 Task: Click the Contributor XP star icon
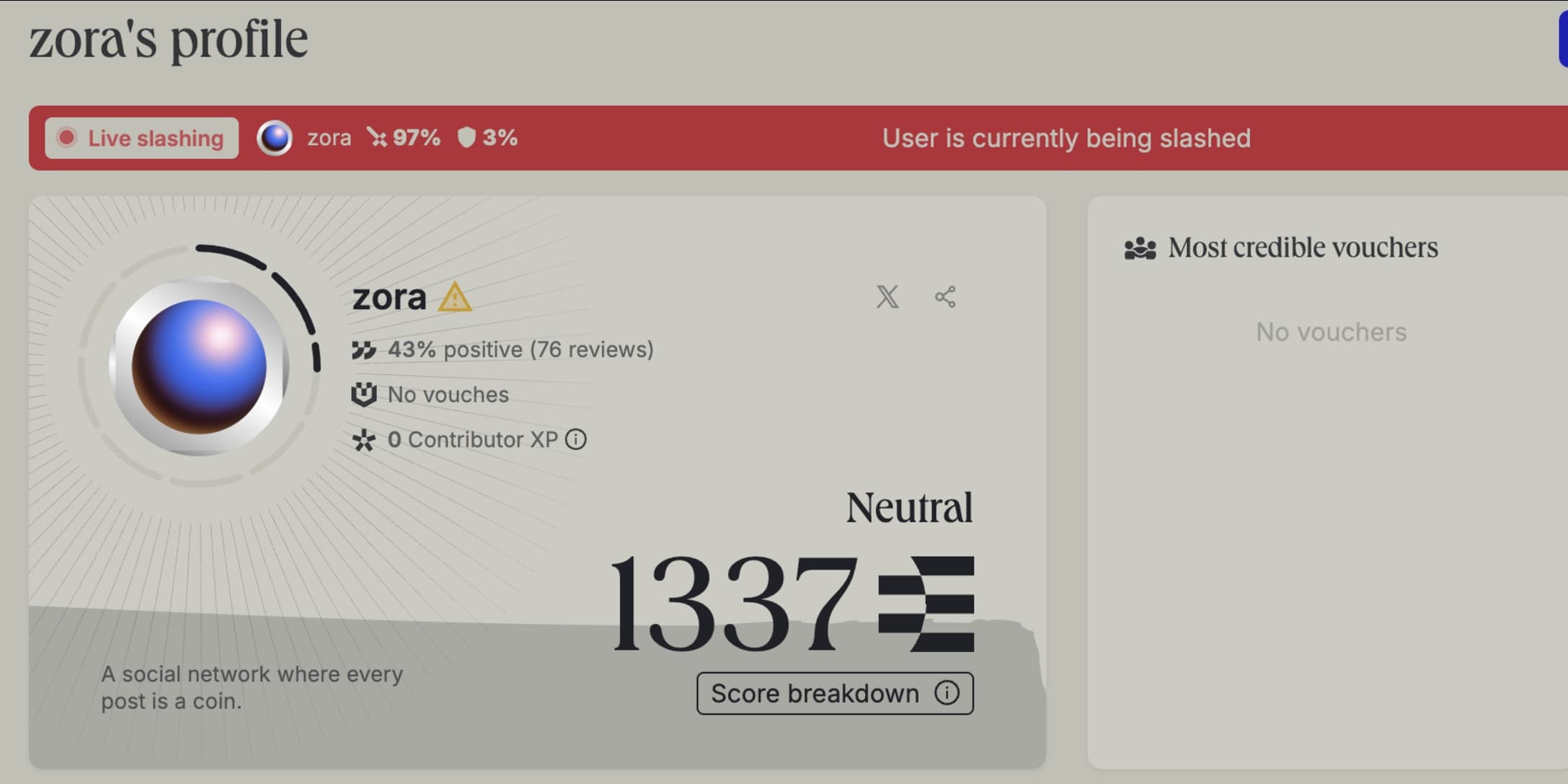coord(363,440)
